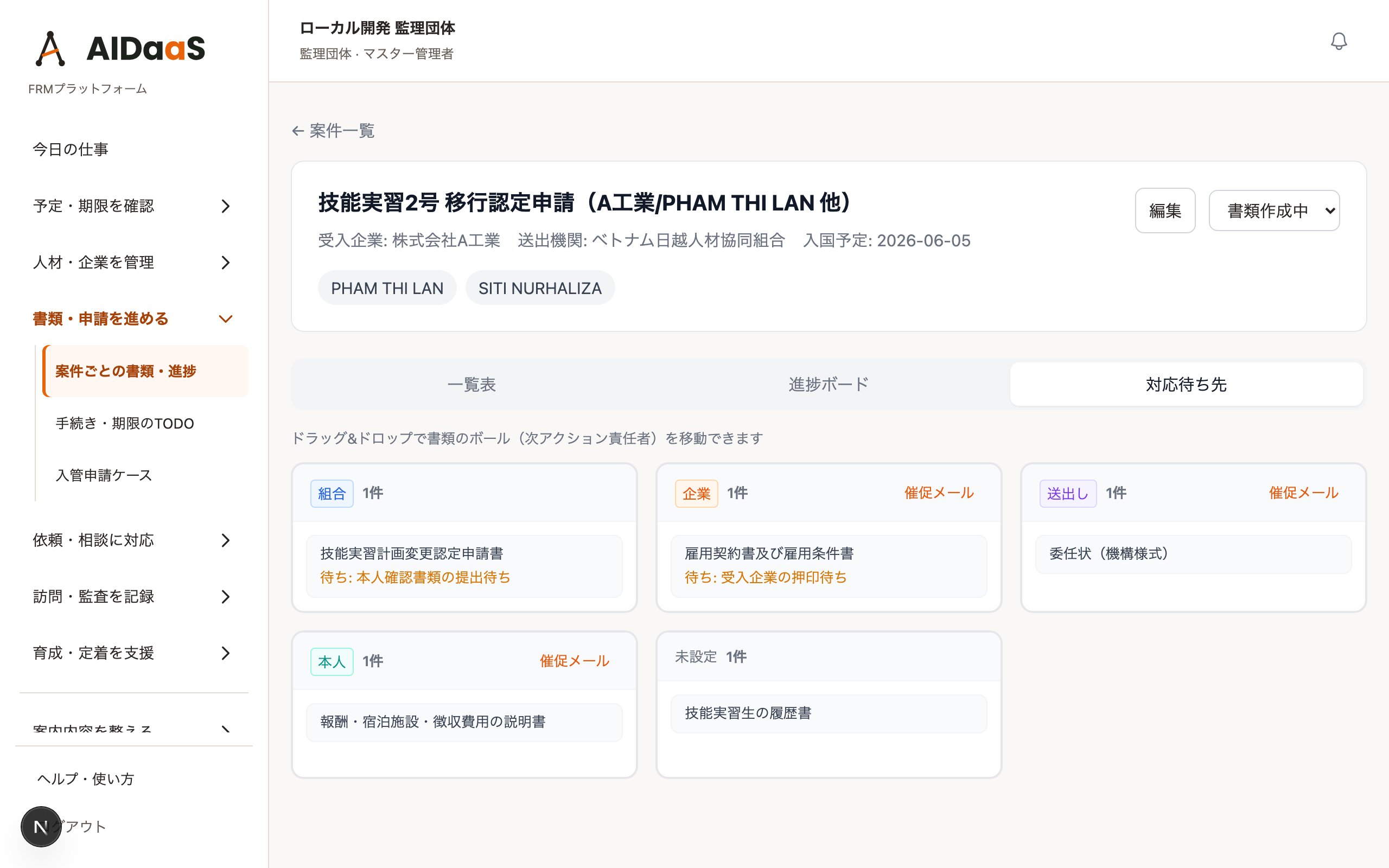Expand 人材・企業を管理 menu
This screenshot has width=1389, height=868.
point(133,263)
